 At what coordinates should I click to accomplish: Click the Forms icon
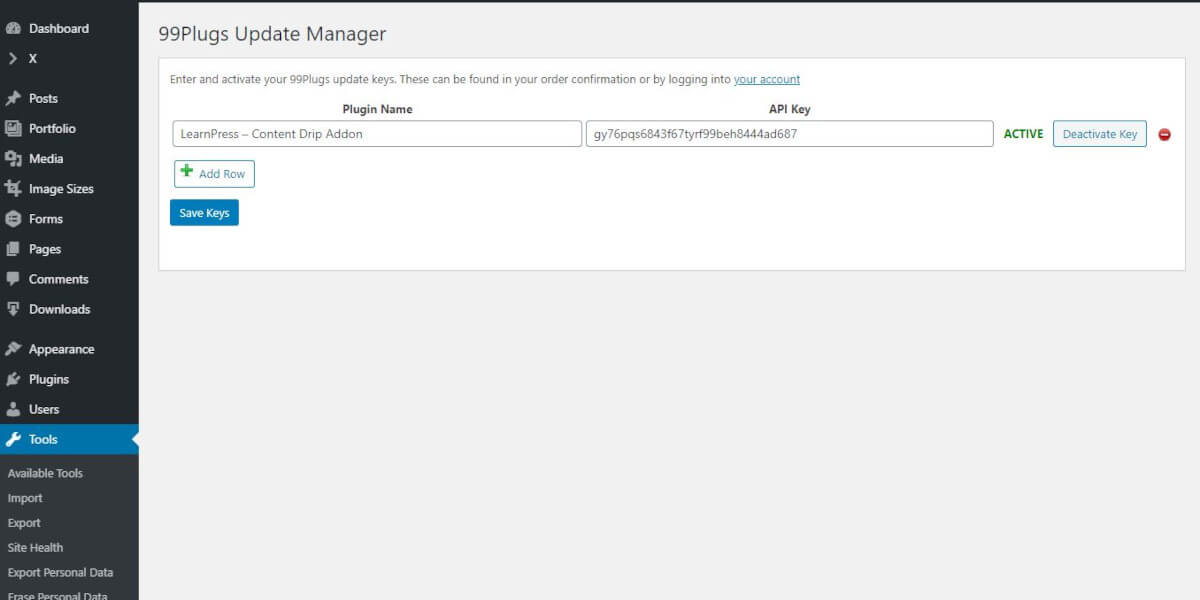tap(13, 219)
